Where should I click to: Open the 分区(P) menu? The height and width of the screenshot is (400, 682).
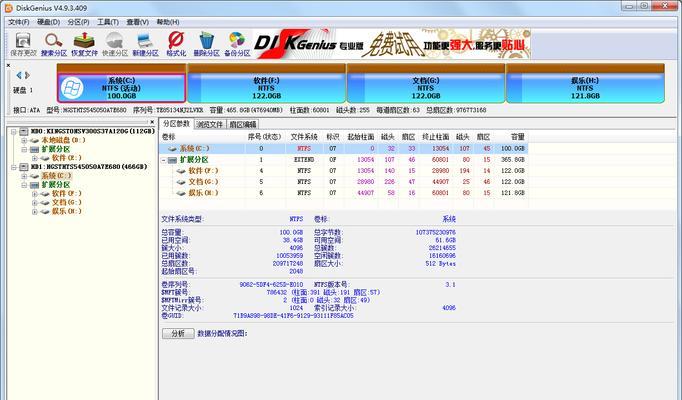pyautogui.click(x=78, y=22)
